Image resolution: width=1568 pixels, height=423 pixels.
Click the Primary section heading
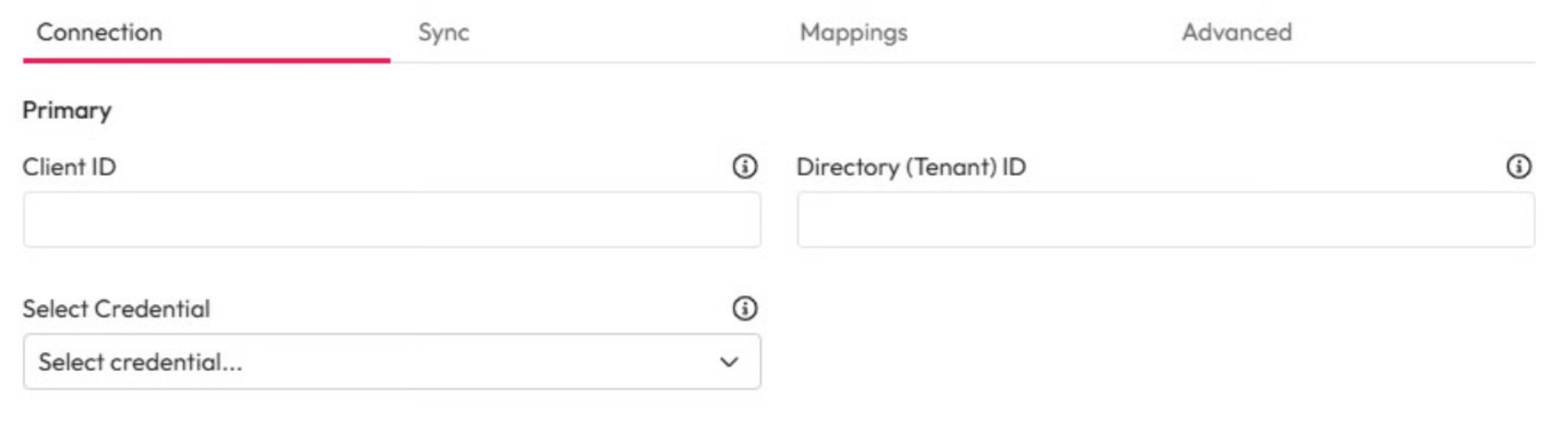click(x=67, y=110)
